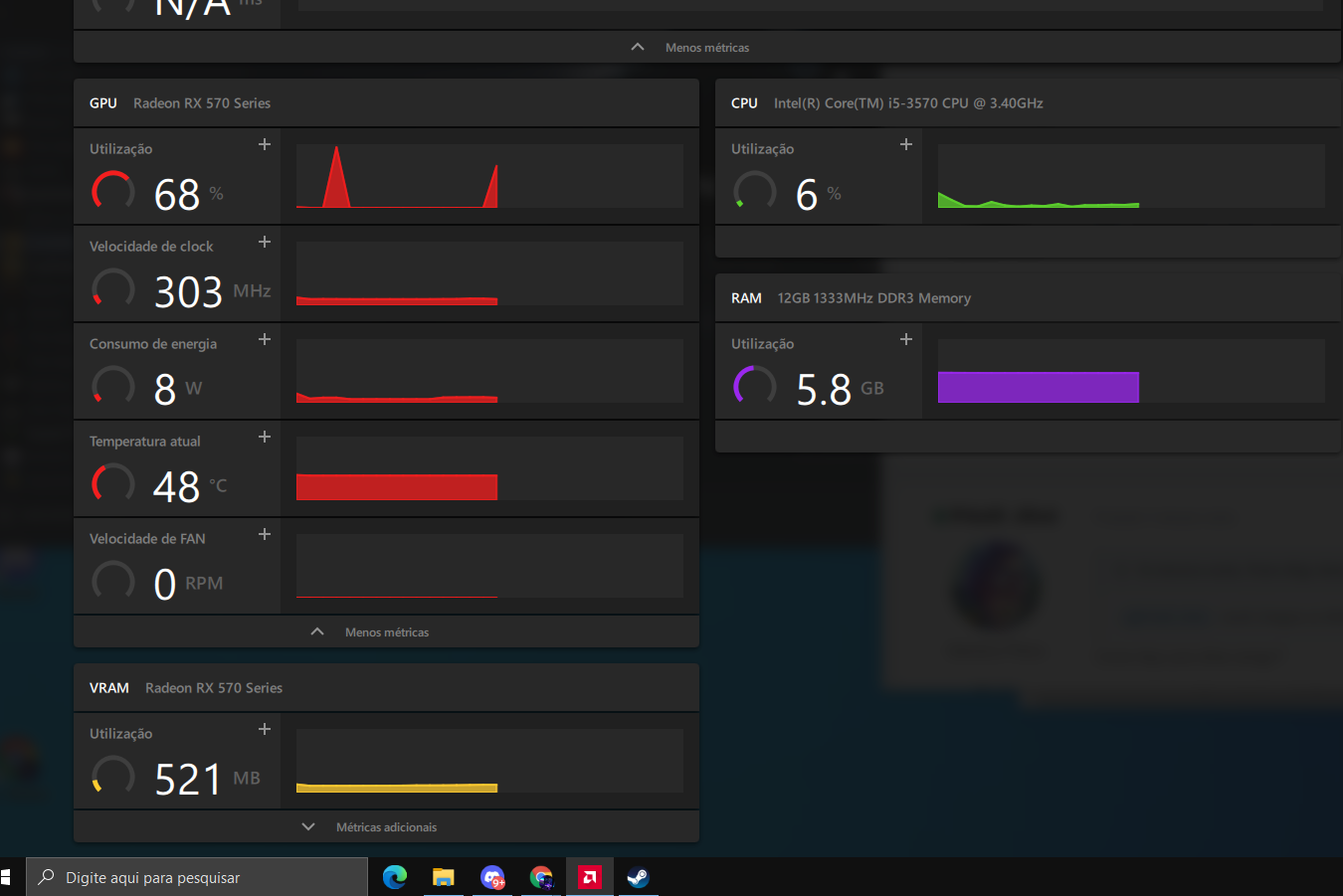Open Discord from the taskbar
Image resolution: width=1343 pixels, height=896 pixels.
(x=492, y=877)
